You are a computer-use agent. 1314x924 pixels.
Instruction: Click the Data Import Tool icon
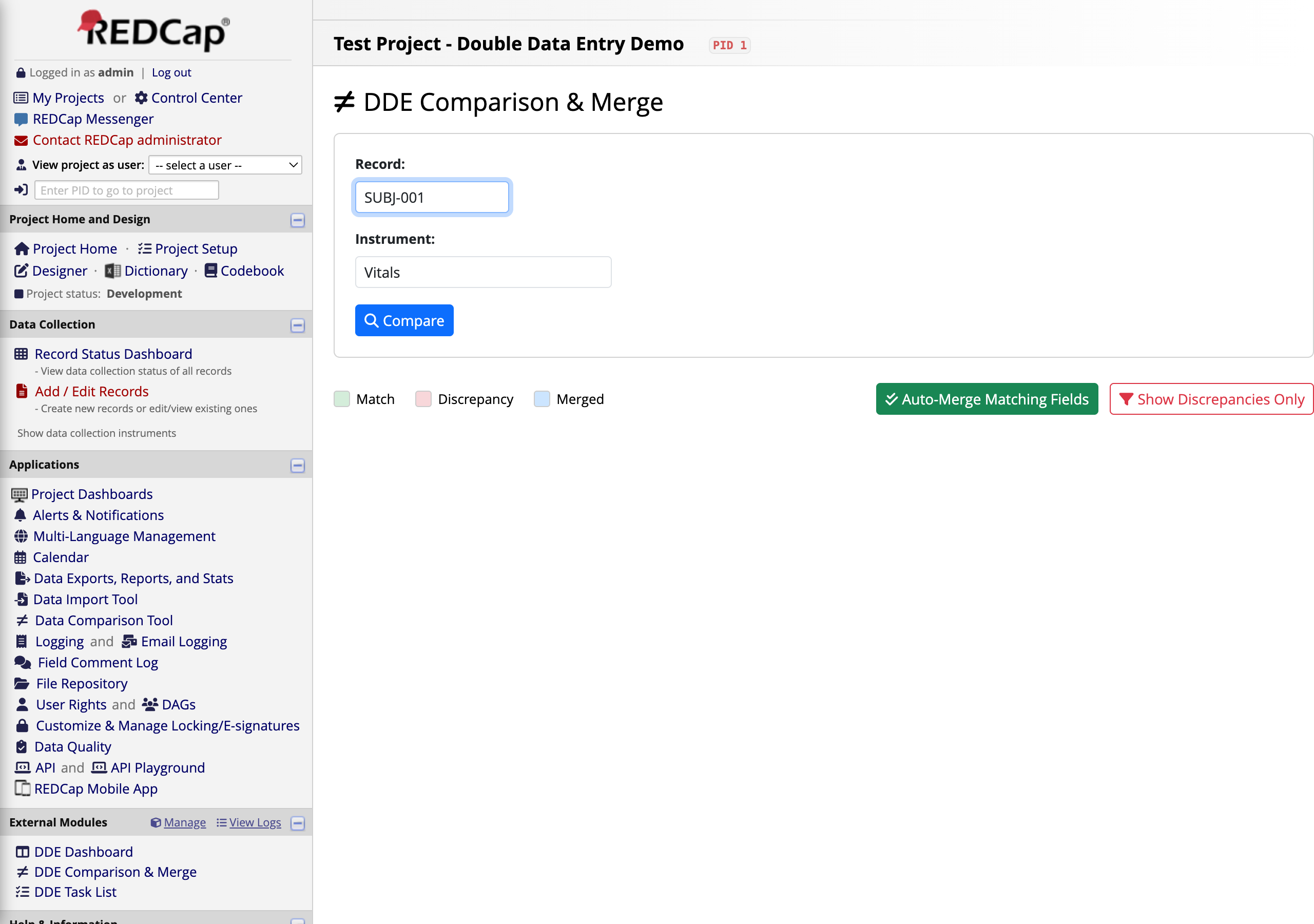pos(21,600)
